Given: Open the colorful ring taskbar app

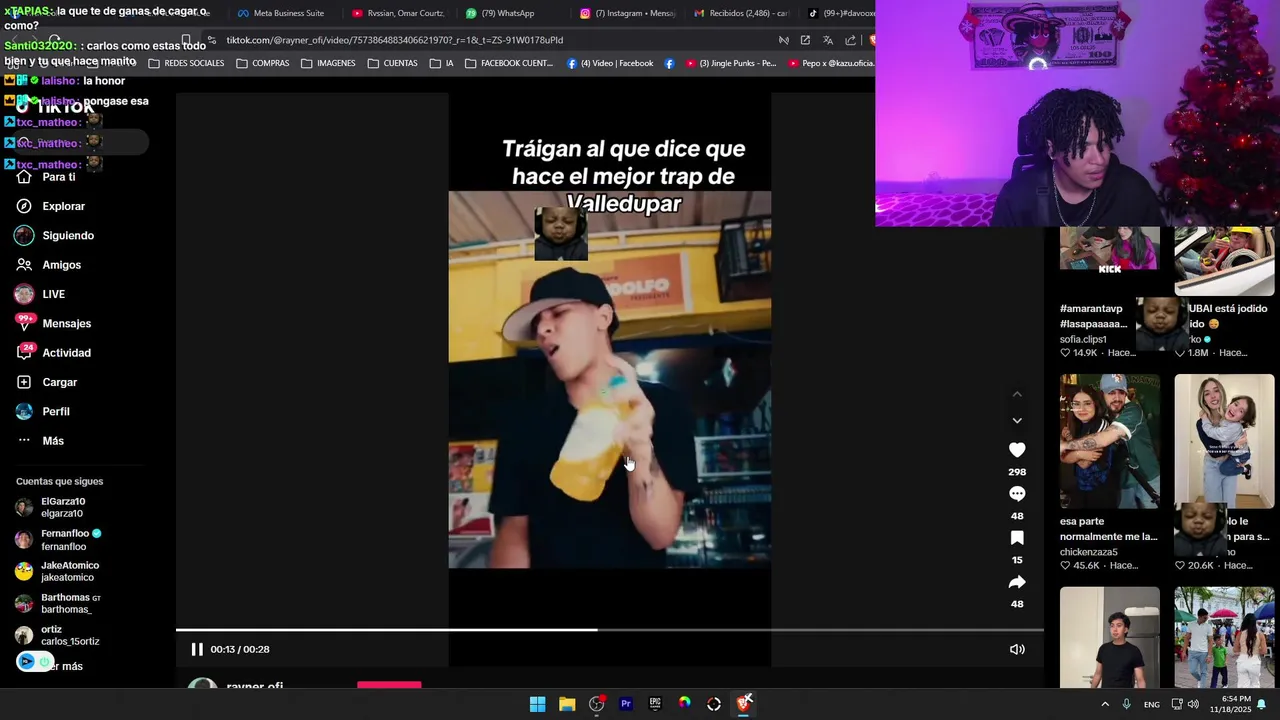Looking at the screenshot, I should [x=684, y=704].
